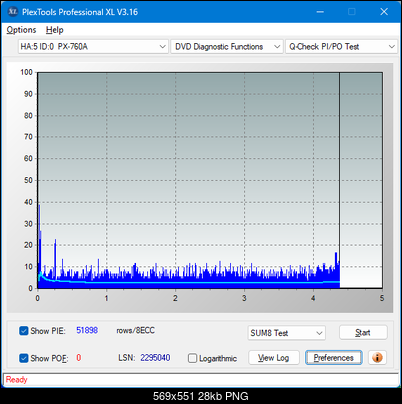The width and height of the screenshot is (402, 404).
Task: Minimize the PlexTools window
Action: click(x=320, y=12)
